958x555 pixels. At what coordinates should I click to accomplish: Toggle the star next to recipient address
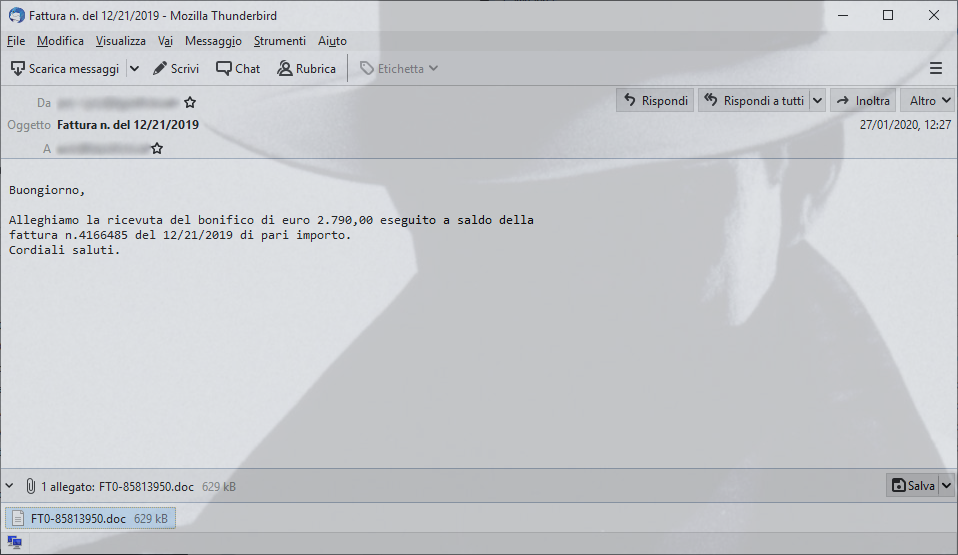click(157, 148)
